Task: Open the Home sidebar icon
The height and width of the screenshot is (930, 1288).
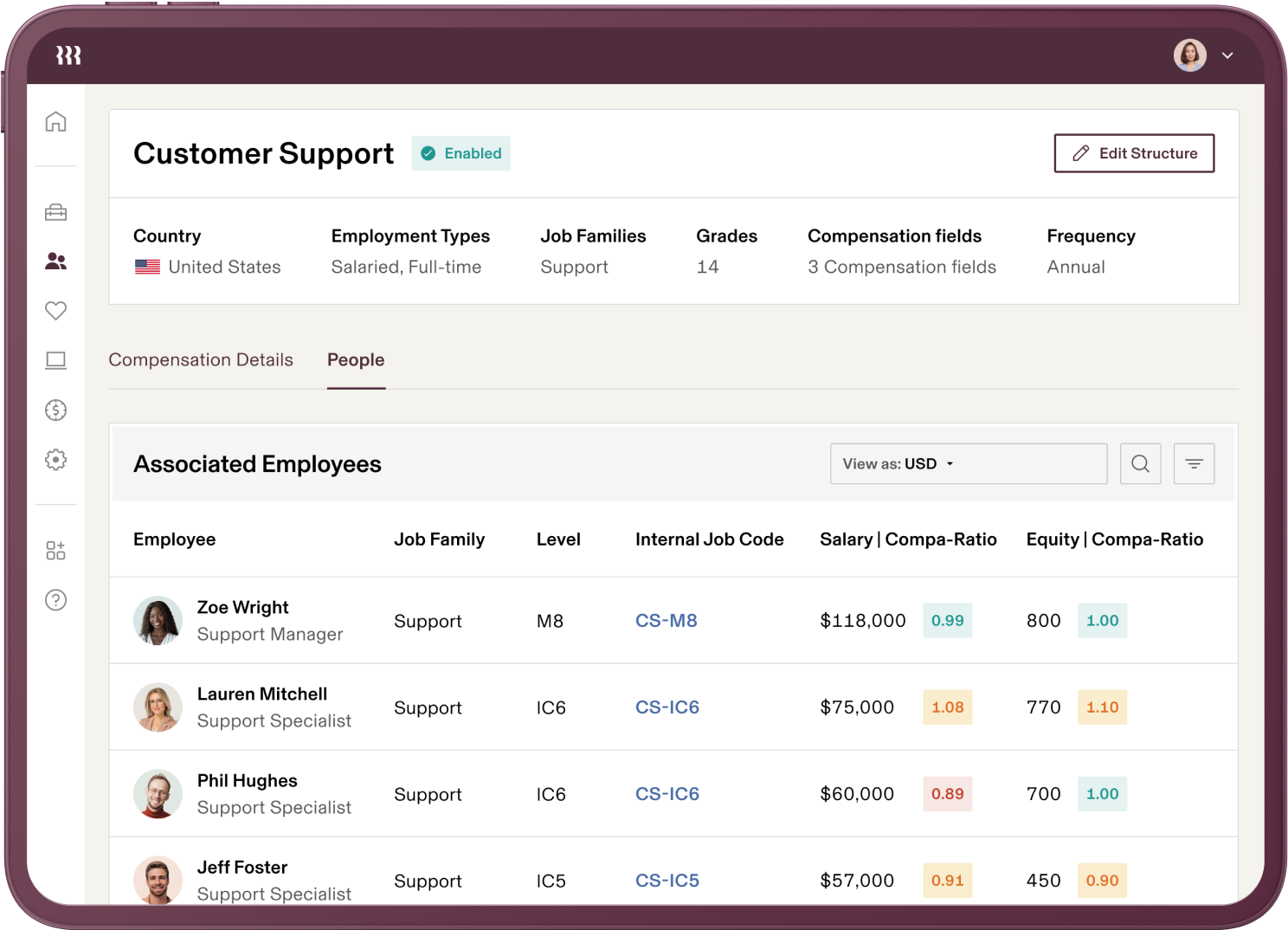Action: pos(55,122)
